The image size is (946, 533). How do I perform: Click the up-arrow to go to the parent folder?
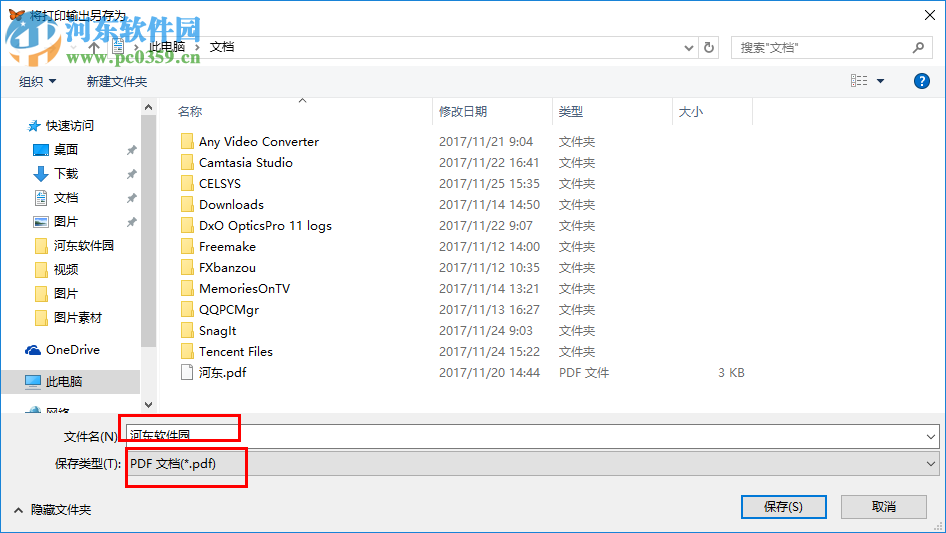click(94, 47)
